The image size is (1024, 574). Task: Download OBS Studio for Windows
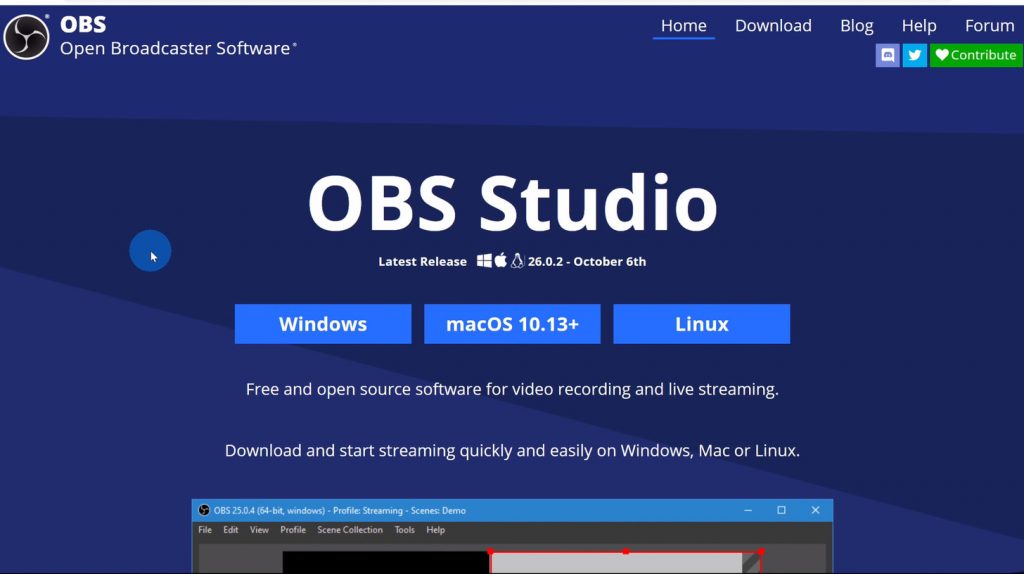click(323, 324)
